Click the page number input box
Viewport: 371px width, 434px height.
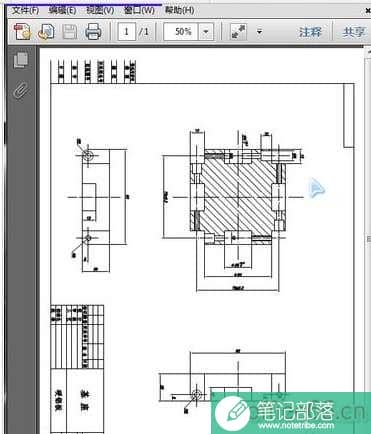(x=127, y=32)
